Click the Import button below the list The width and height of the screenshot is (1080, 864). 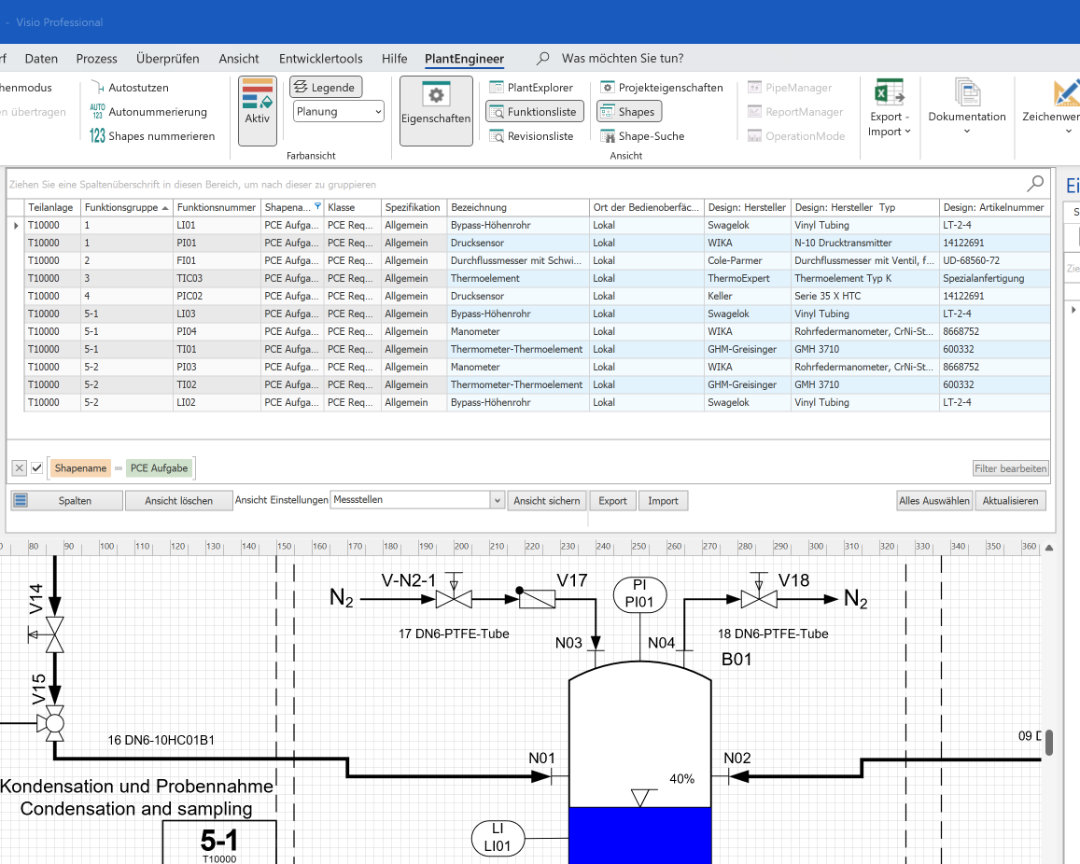[x=663, y=501]
